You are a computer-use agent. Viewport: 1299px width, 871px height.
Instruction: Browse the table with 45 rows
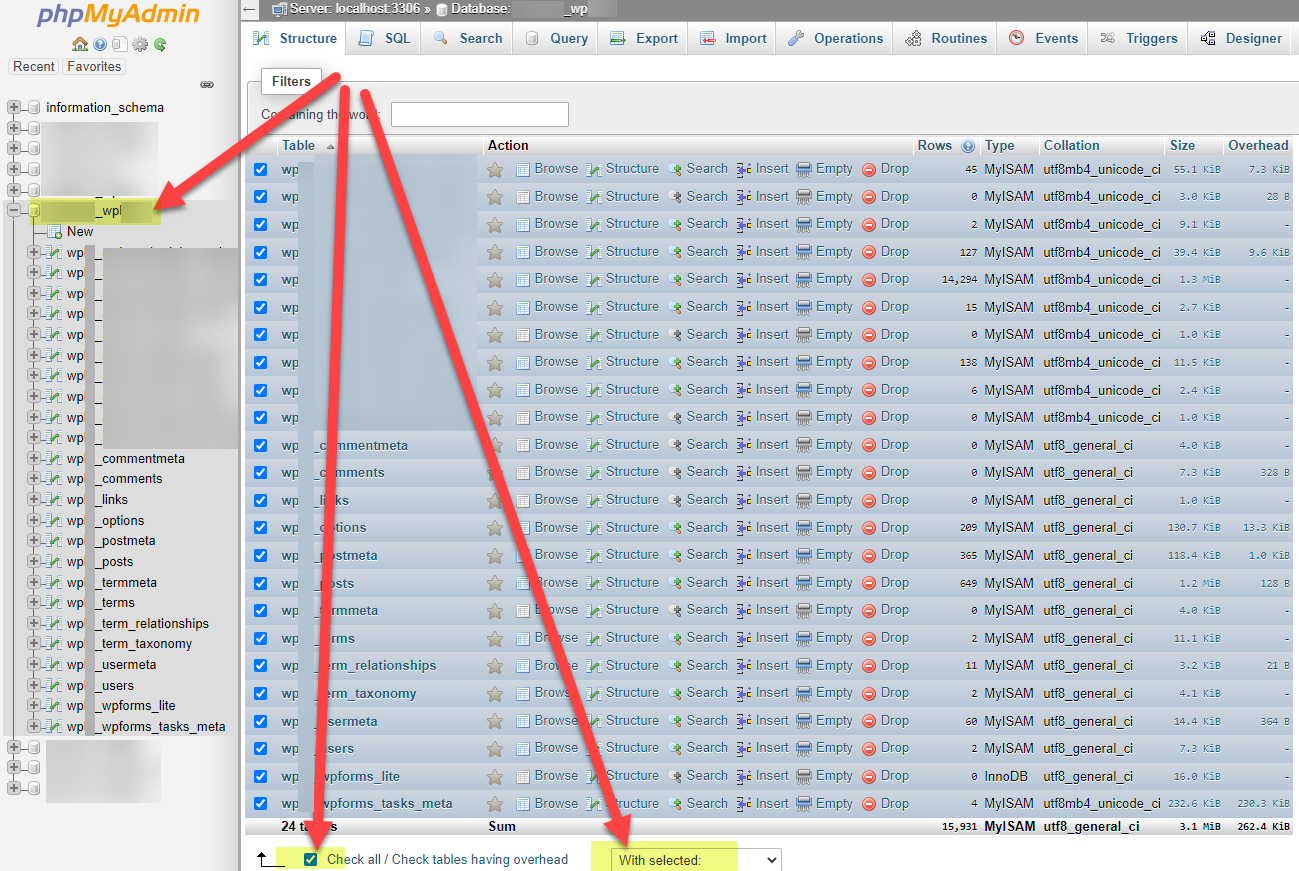click(547, 169)
